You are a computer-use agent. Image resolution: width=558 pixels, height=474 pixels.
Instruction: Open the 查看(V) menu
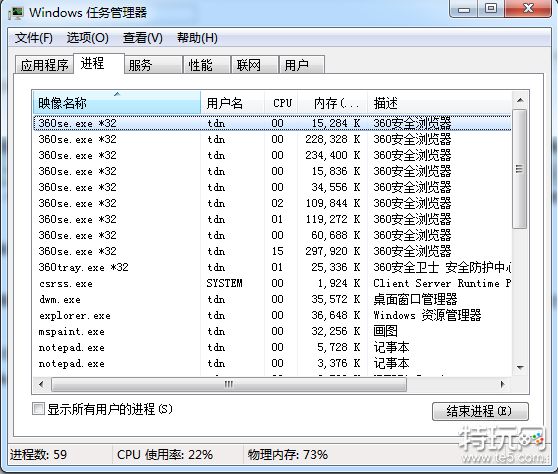(143, 38)
